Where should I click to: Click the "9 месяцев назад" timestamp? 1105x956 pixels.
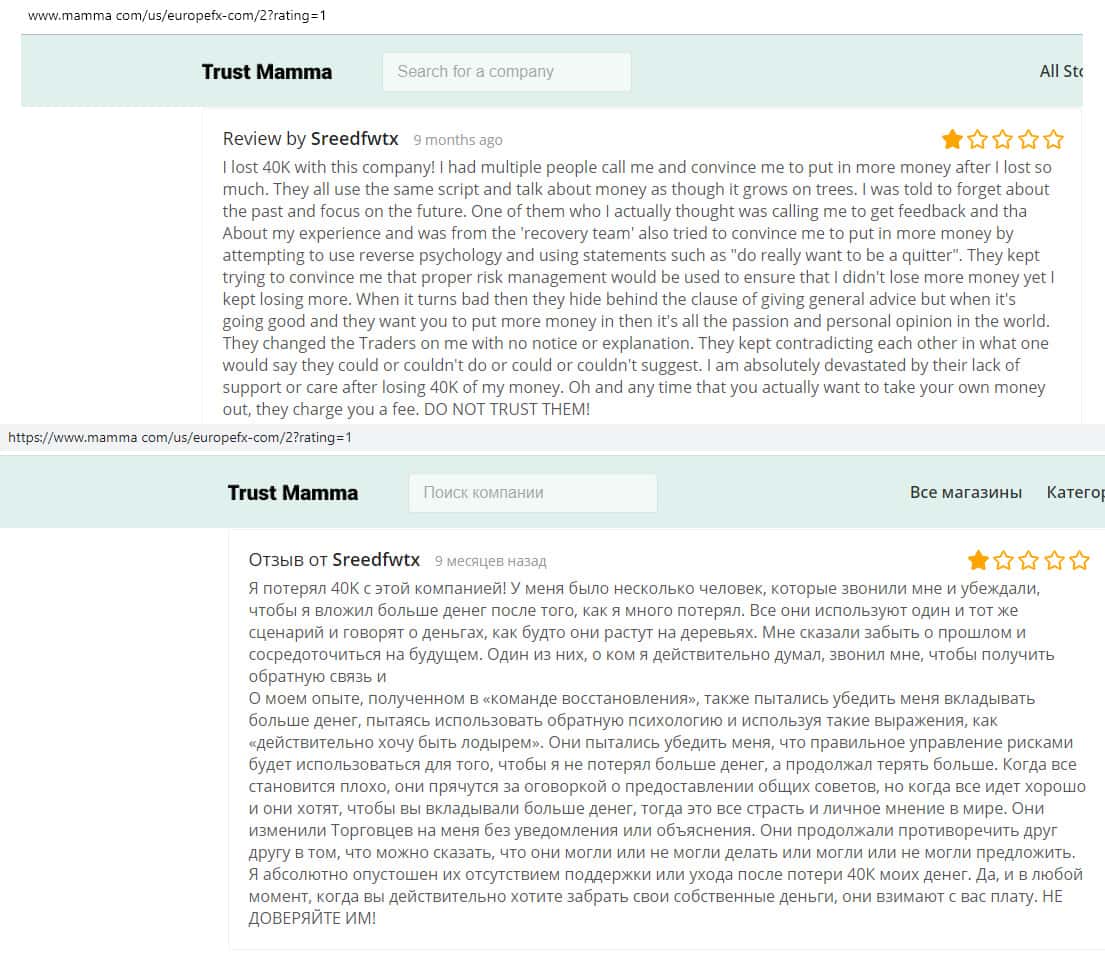[x=491, y=561]
